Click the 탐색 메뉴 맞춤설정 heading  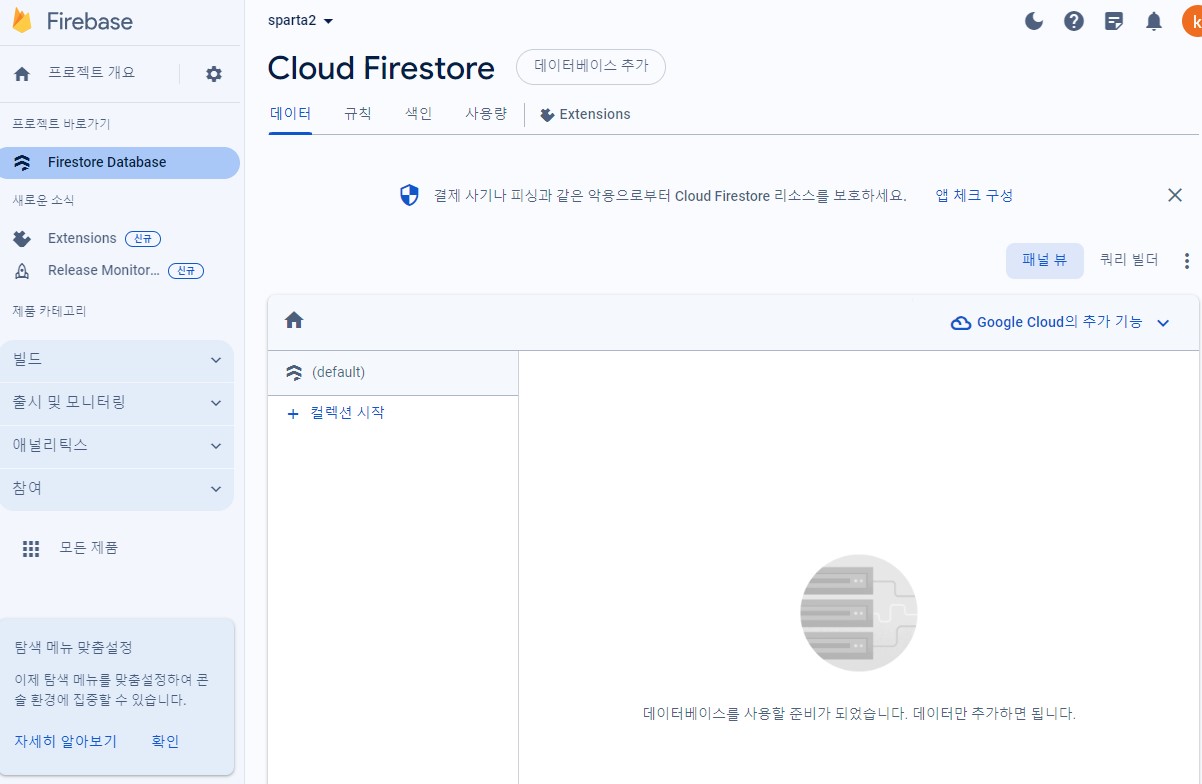click(73, 647)
